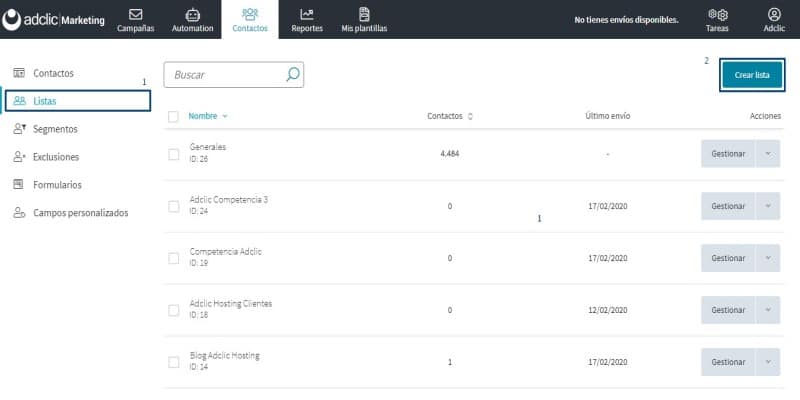Click the Adclic user profile icon

774,14
